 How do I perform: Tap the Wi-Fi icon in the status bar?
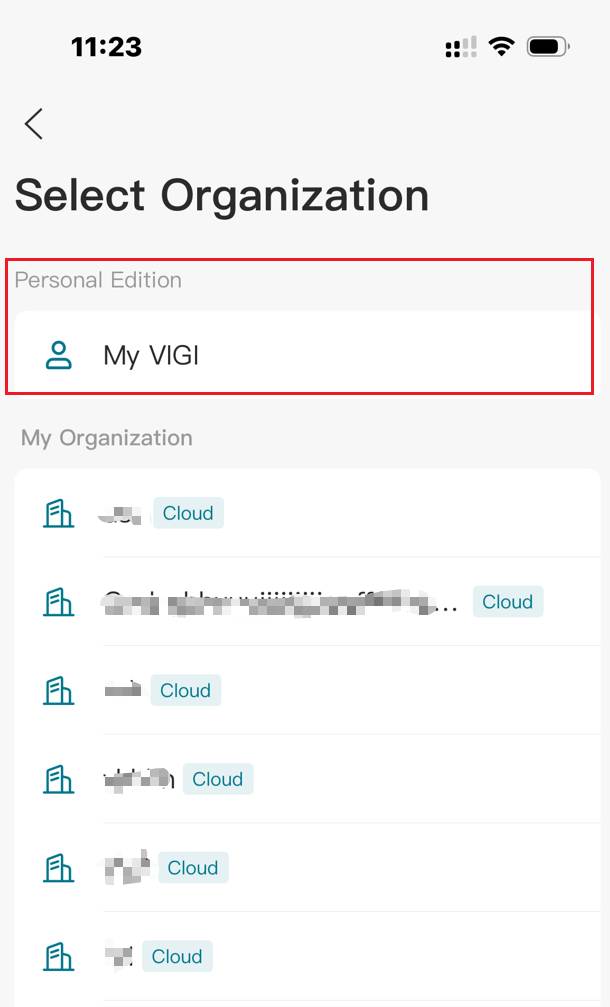501,46
